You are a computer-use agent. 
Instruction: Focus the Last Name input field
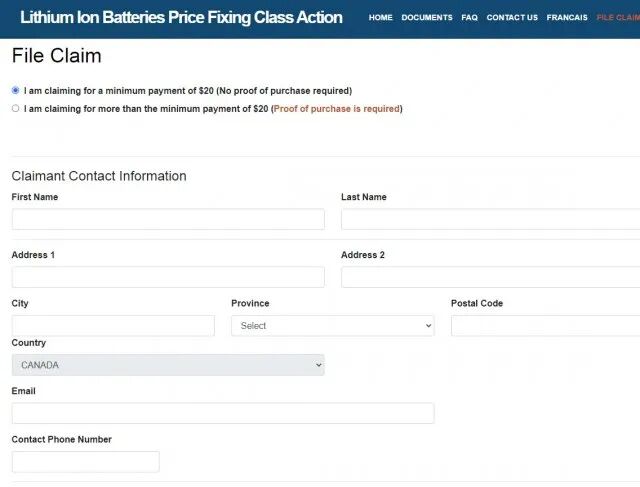pyautogui.click(x=490, y=219)
